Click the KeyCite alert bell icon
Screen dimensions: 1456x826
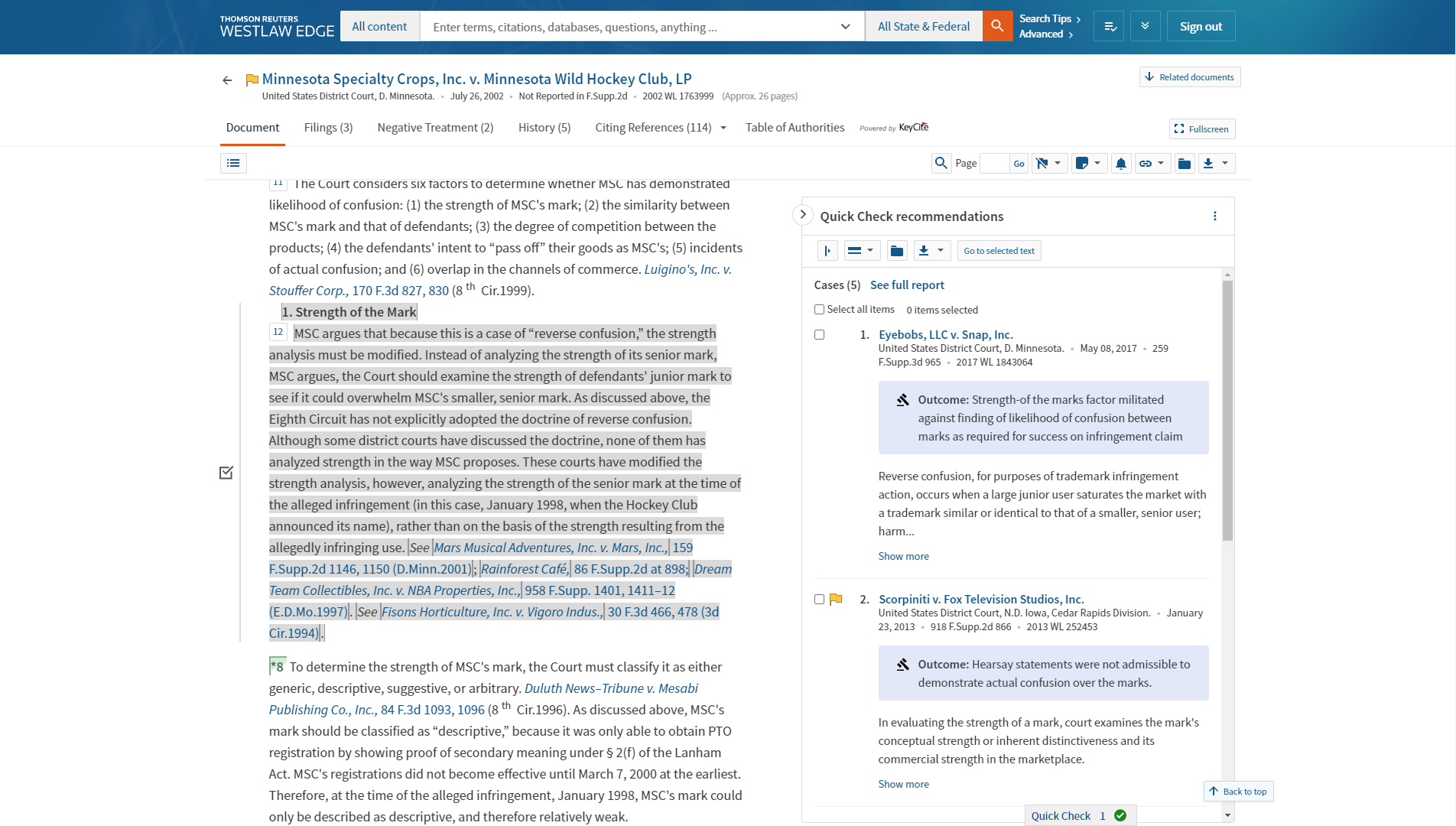[x=1120, y=163]
